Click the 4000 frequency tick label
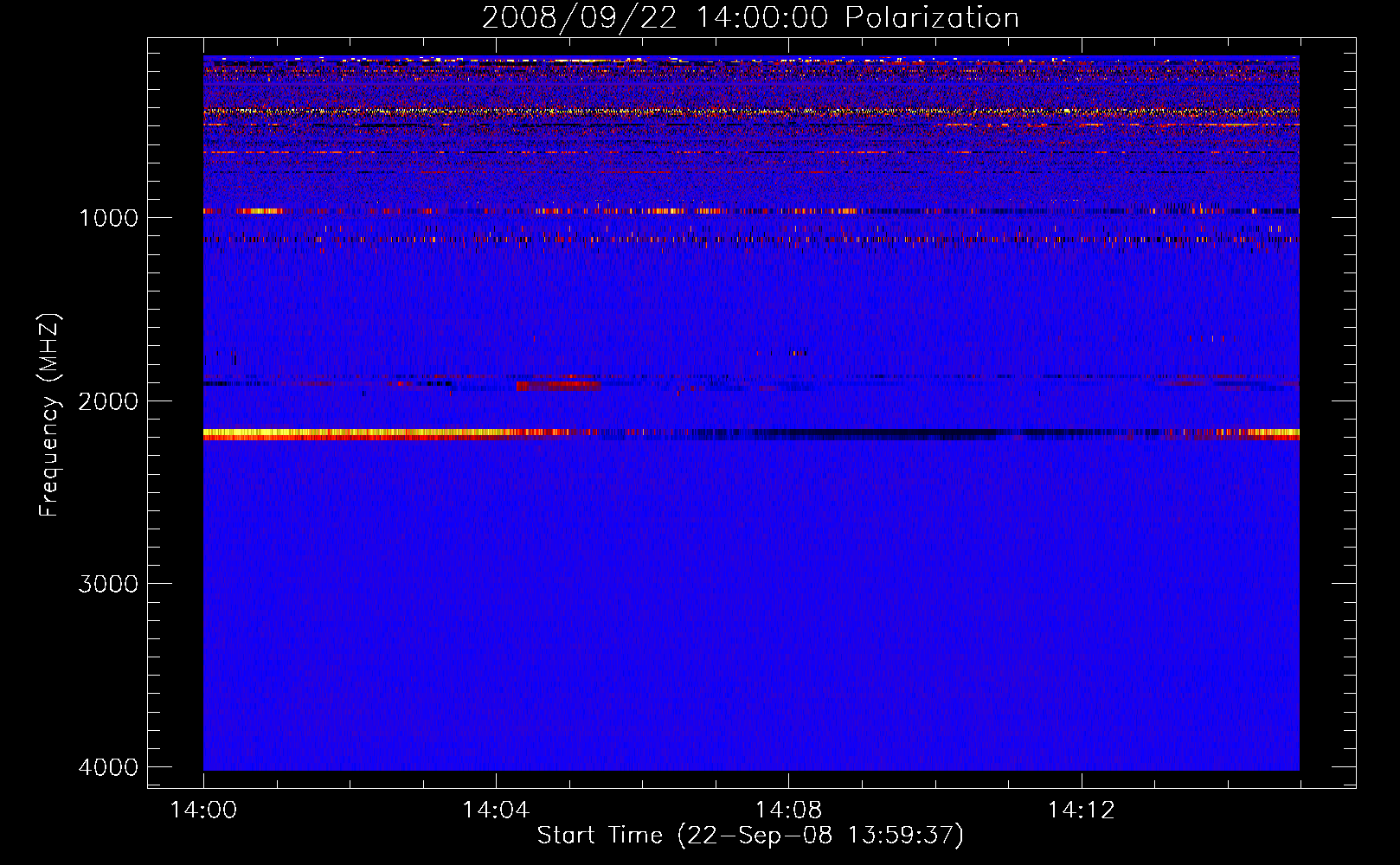This screenshot has height=865, width=1400. tap(108, 767)
